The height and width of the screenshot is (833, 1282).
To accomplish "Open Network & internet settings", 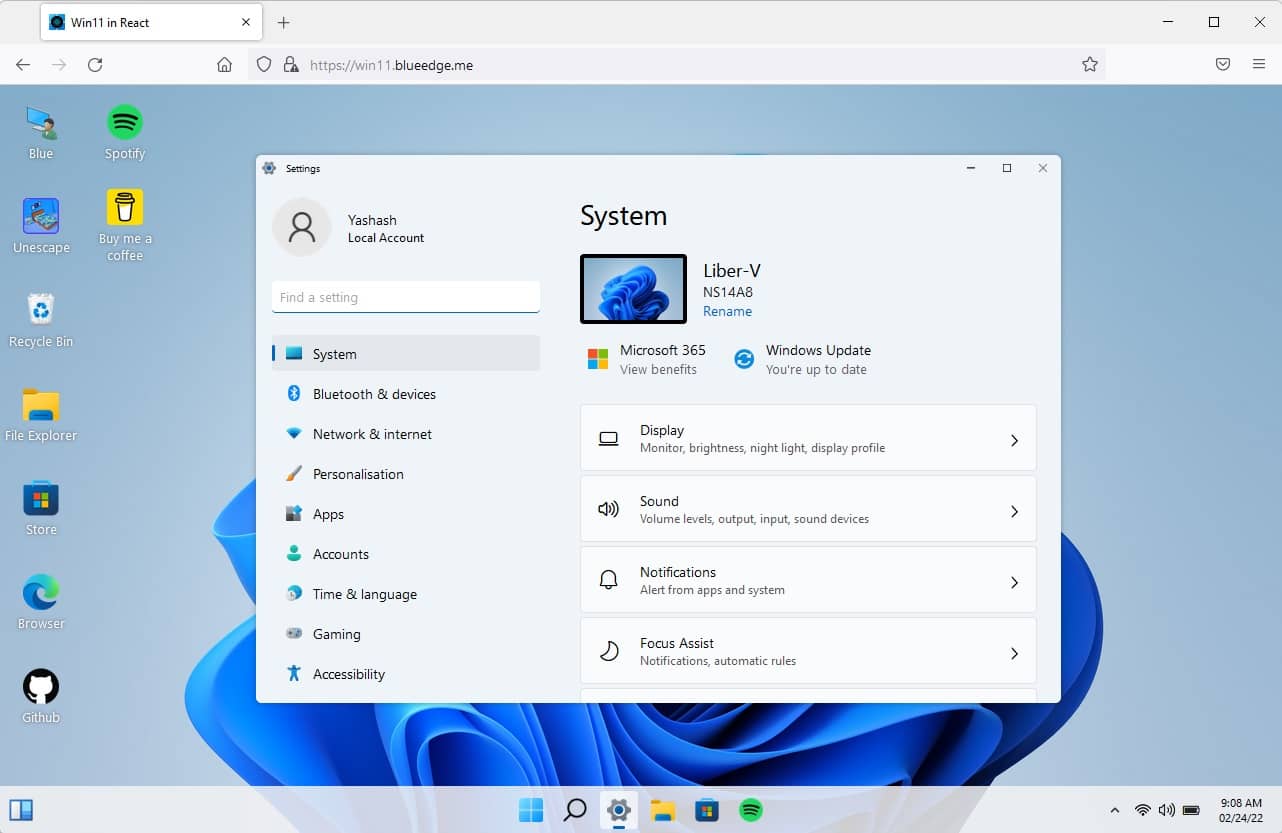I will [x=406, y=434].
